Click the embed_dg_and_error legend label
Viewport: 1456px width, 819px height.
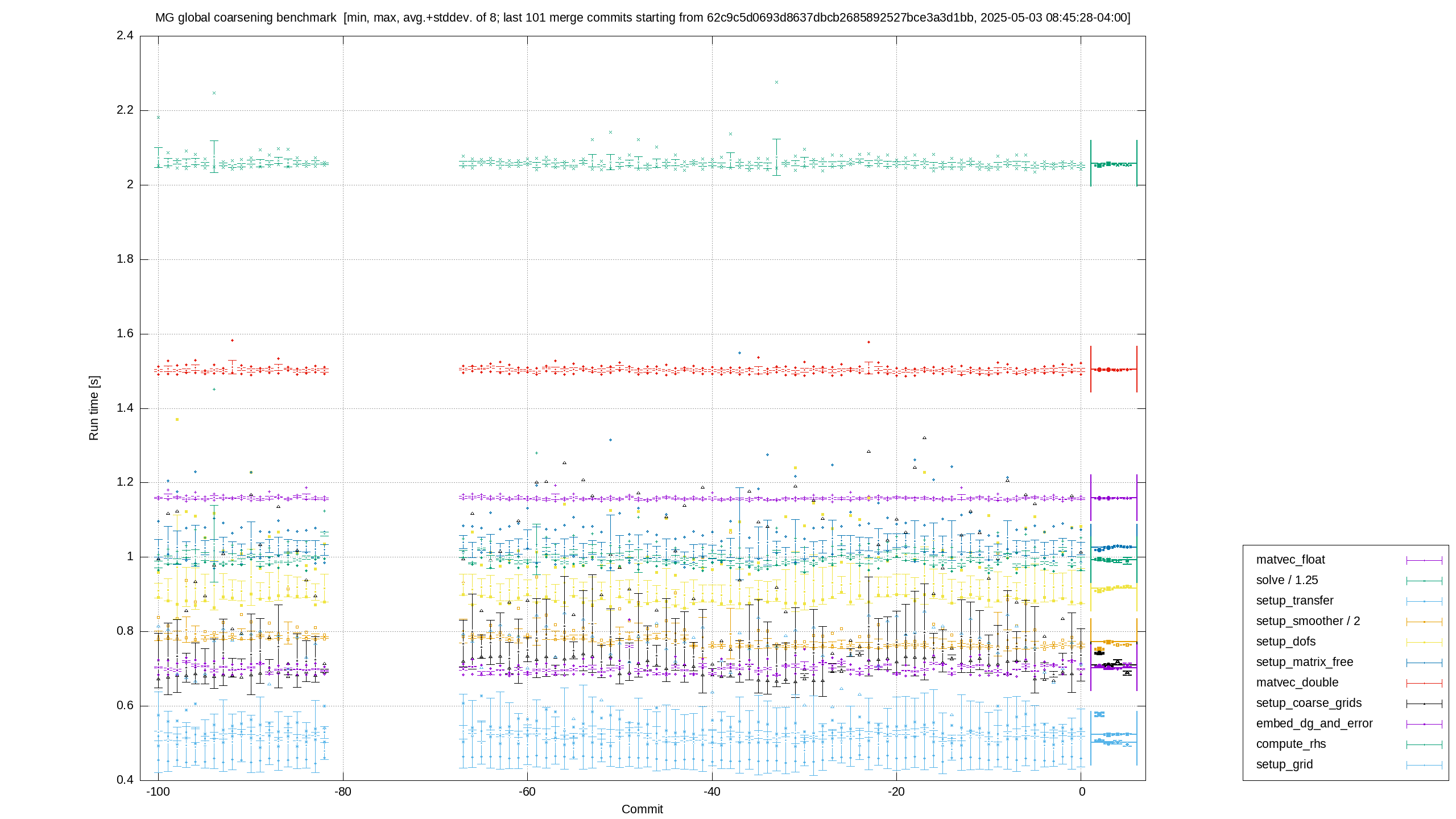point(1314,723)
